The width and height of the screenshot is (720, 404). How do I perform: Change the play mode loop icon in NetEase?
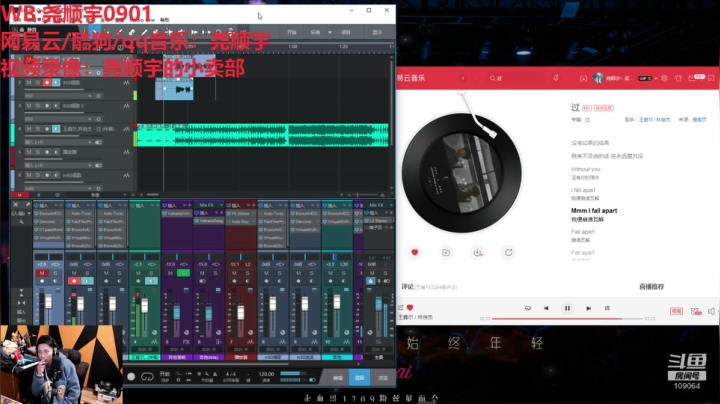528,309
